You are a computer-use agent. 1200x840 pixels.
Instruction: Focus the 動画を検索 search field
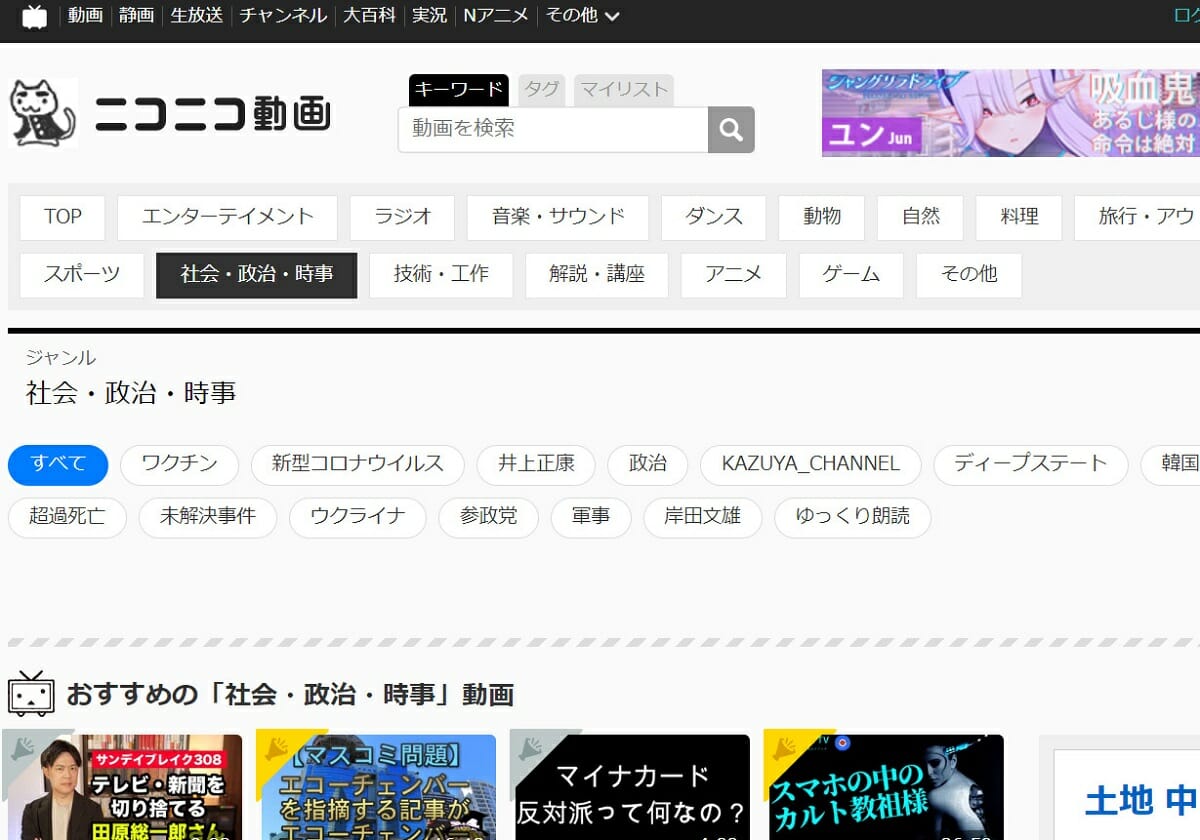coord(553,130)
